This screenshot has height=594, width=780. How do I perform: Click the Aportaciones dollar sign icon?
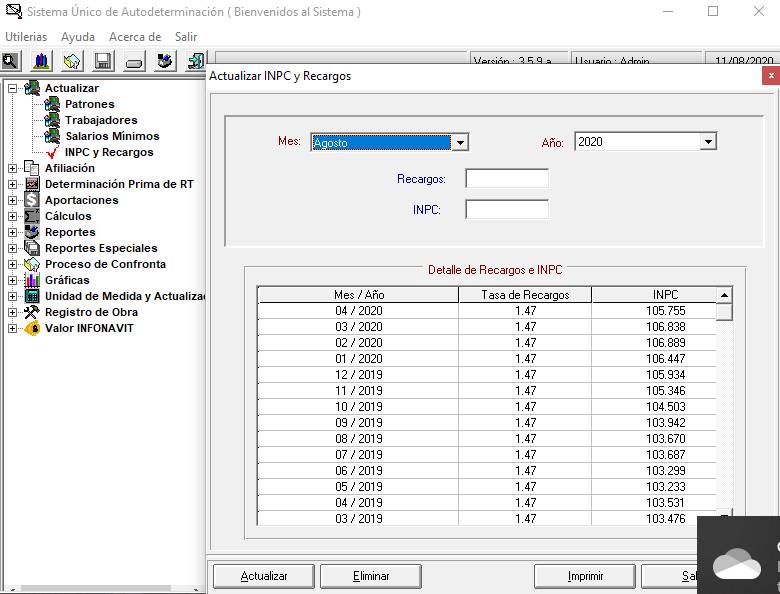[32, 200]
